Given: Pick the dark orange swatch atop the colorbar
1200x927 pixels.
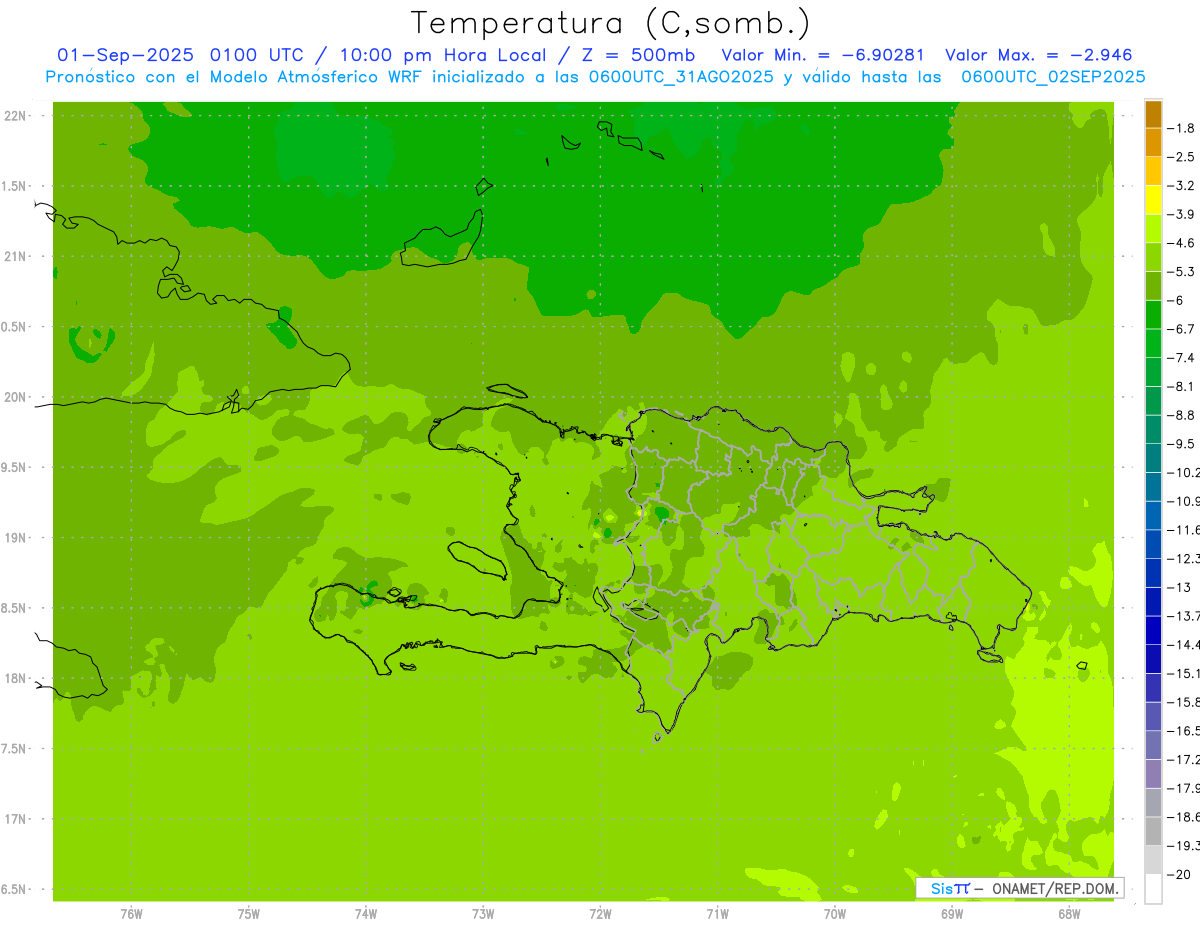Looking at the screenshot, I should pyautogui.click(x=1153, y=114).
